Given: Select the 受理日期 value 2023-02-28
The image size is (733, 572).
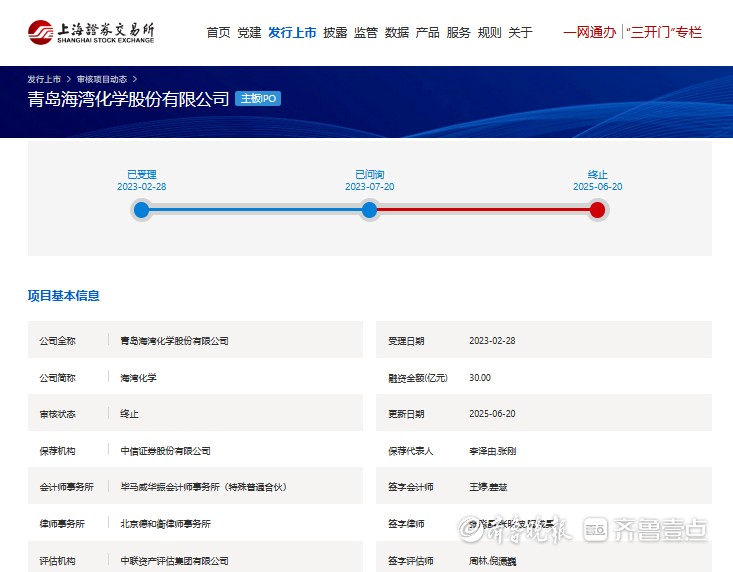Looking at the screenshot, I should (x=492, y=341).
